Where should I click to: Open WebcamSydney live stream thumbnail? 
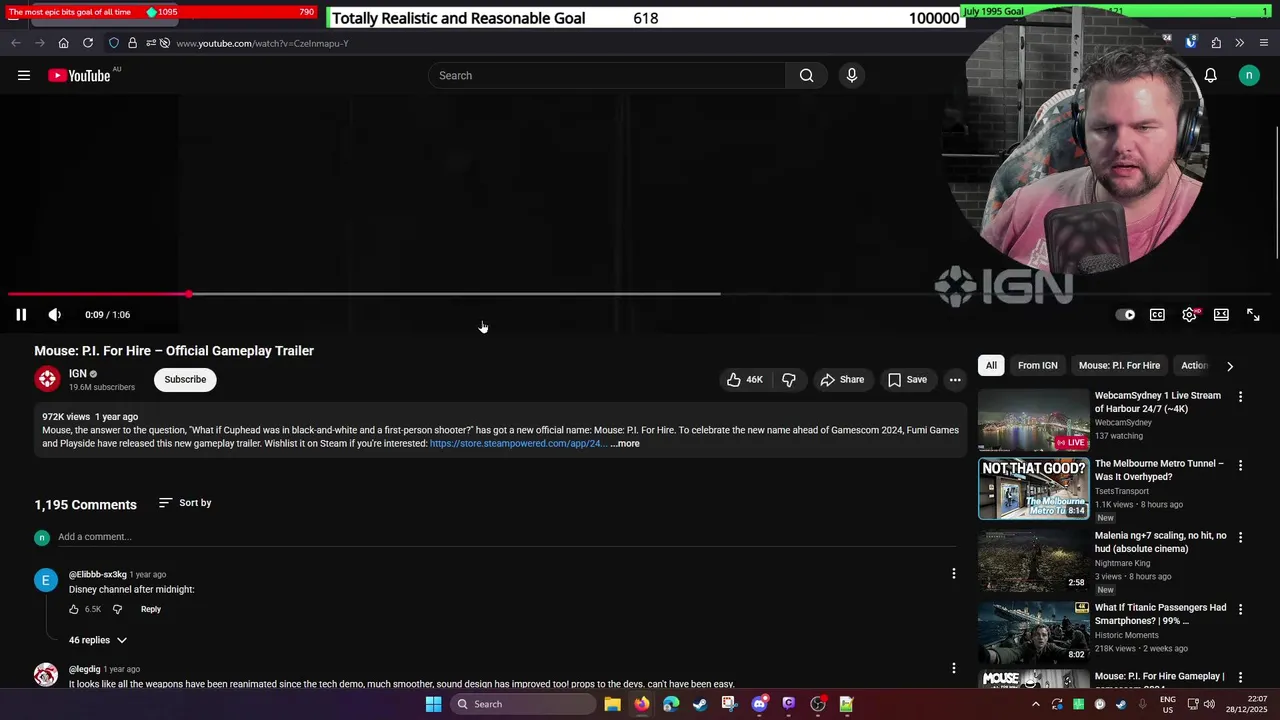click(x=1033, y=420)
